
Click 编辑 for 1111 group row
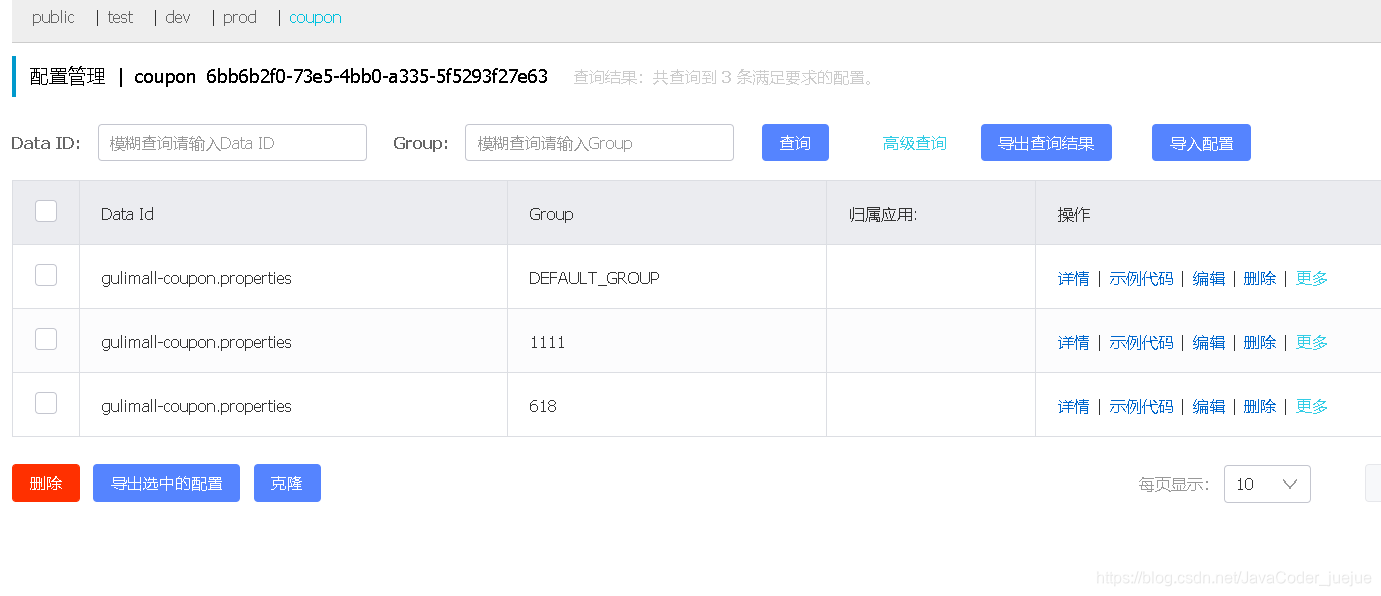pos(1208,342)
